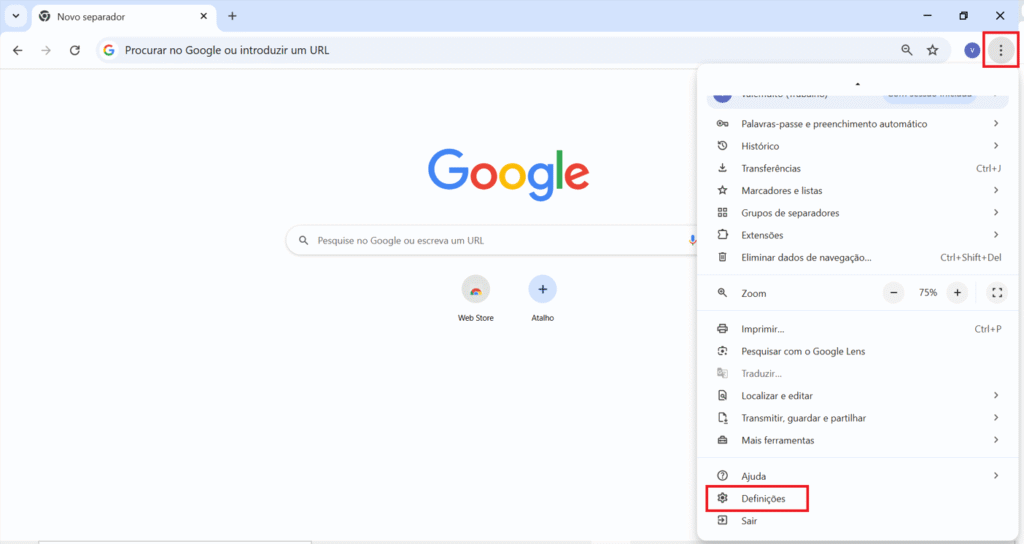Open the Histórico menu entry
Viewport: 1024px width, 544px height.
point(857,146)
